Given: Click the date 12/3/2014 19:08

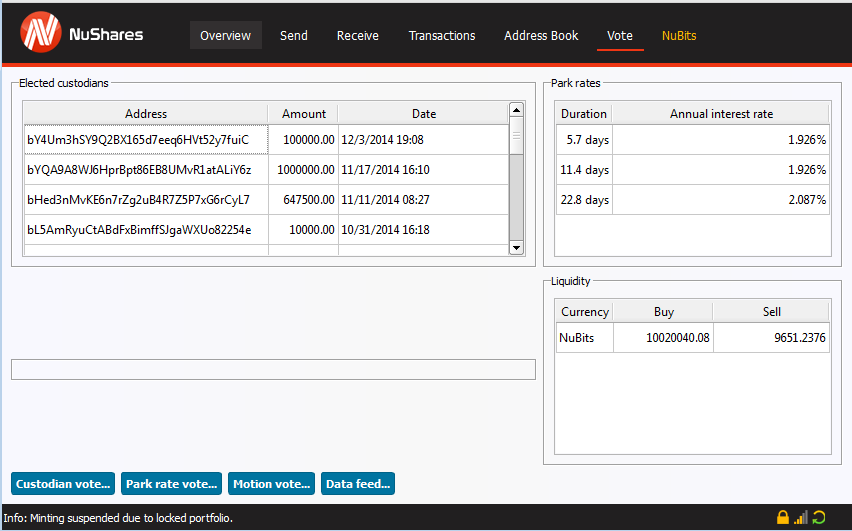Looking at the screenshot, I should pos(423,140).
